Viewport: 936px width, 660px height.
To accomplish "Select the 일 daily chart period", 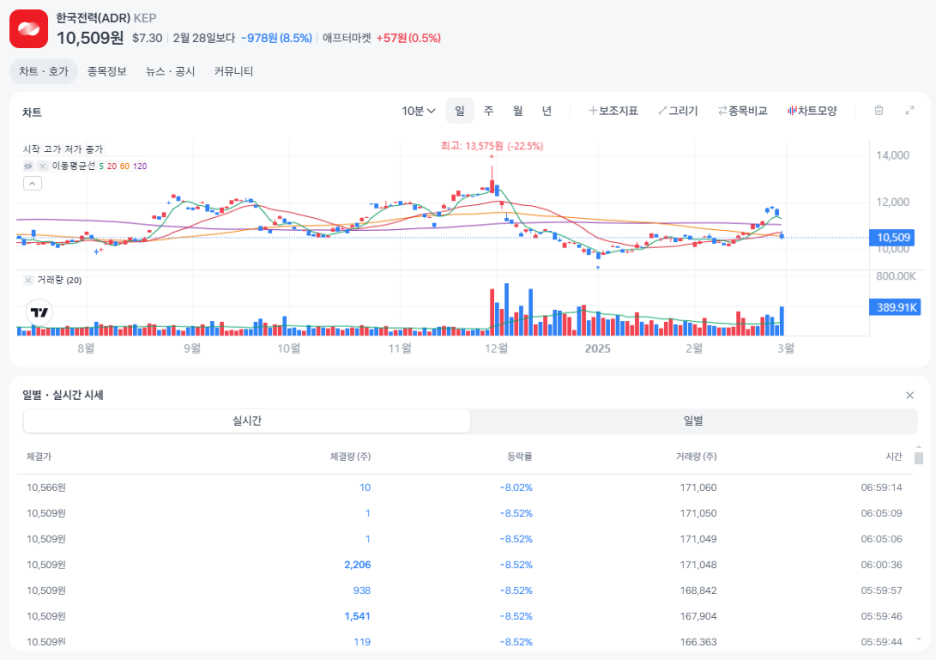I will [x=460, y=111].
